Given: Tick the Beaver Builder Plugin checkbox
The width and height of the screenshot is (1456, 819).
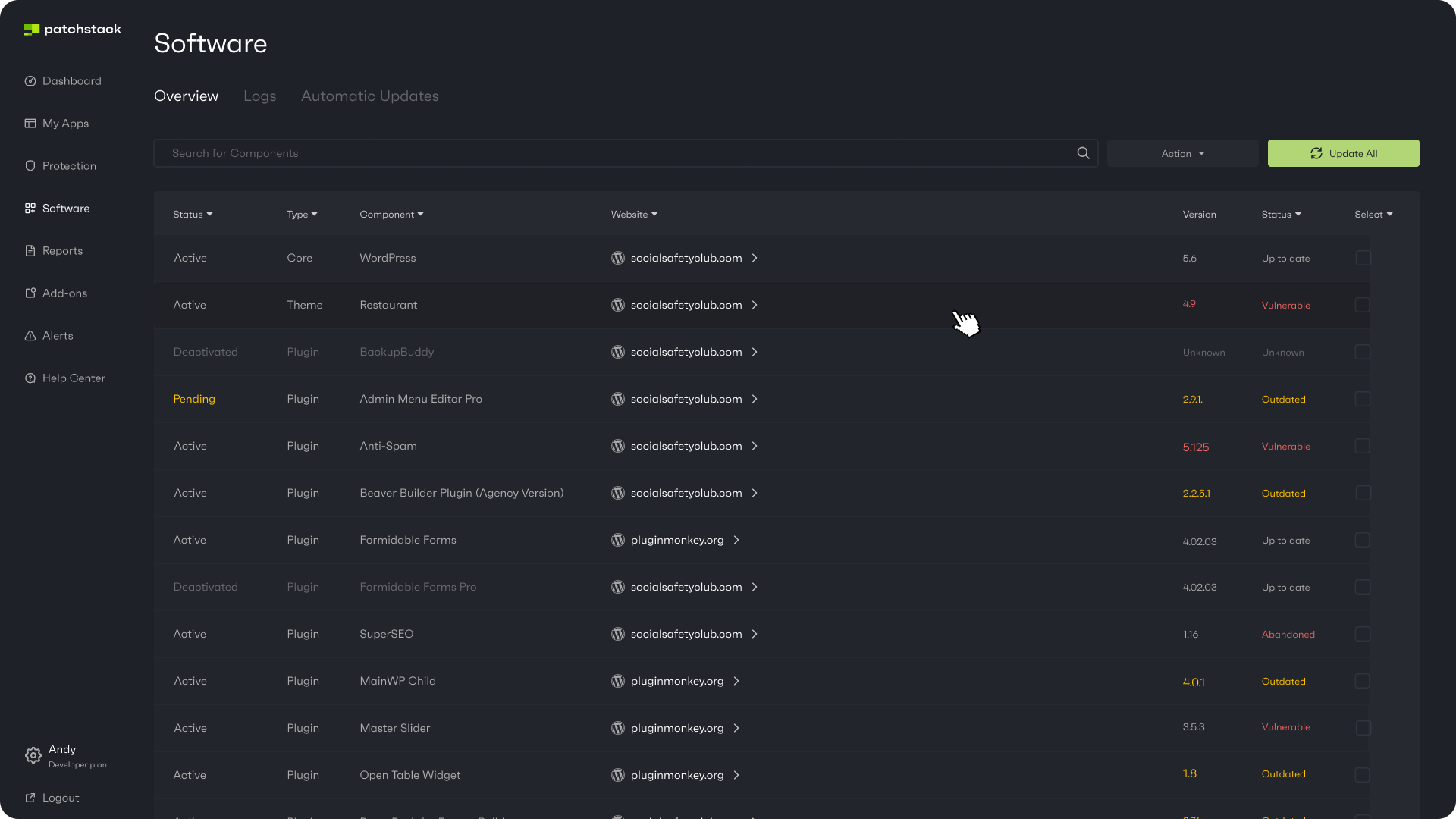Looking at the screenshot, I should point(1363,493).
